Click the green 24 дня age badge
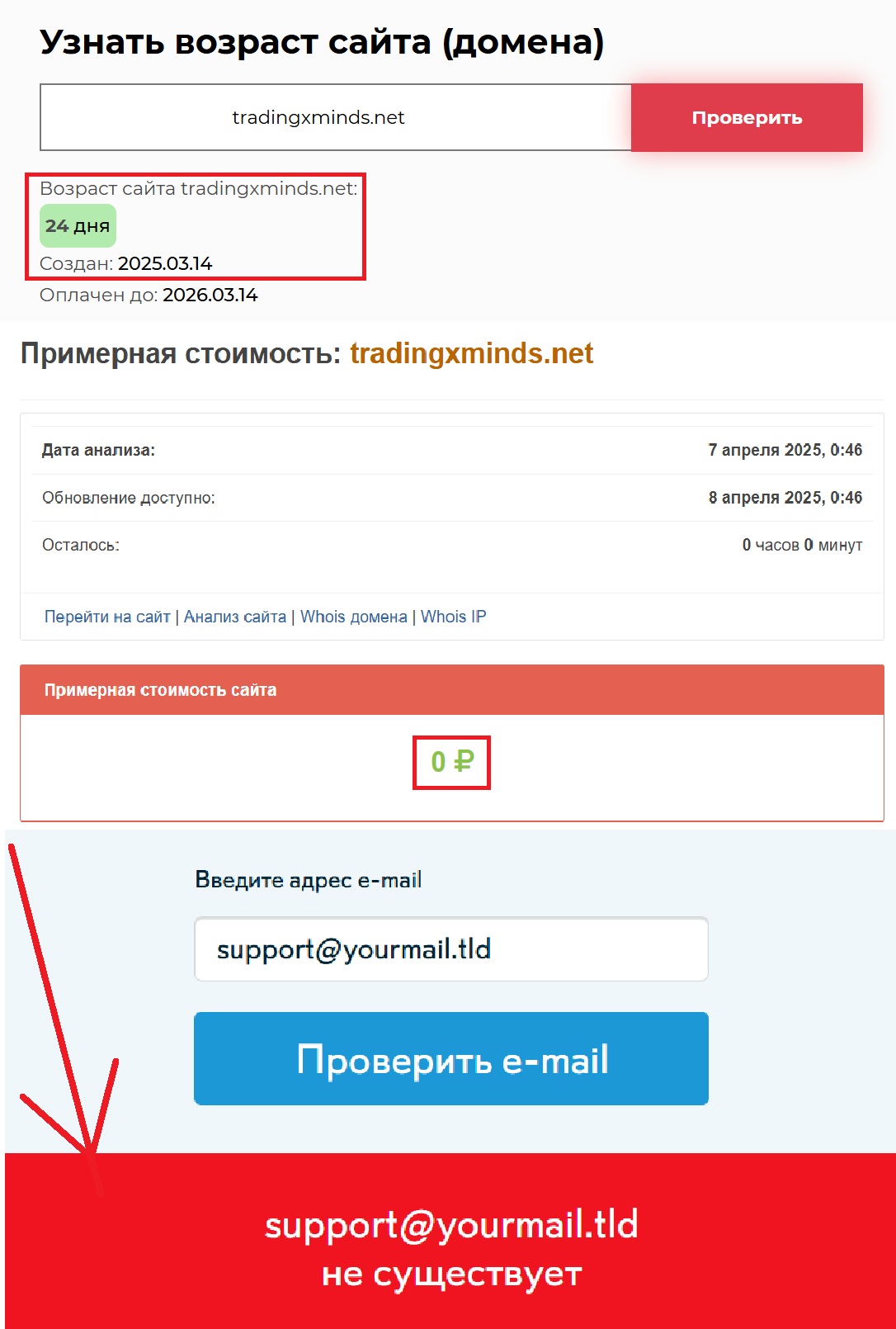Viewport: 896px width, 1329px height. (x=78, y=226)
